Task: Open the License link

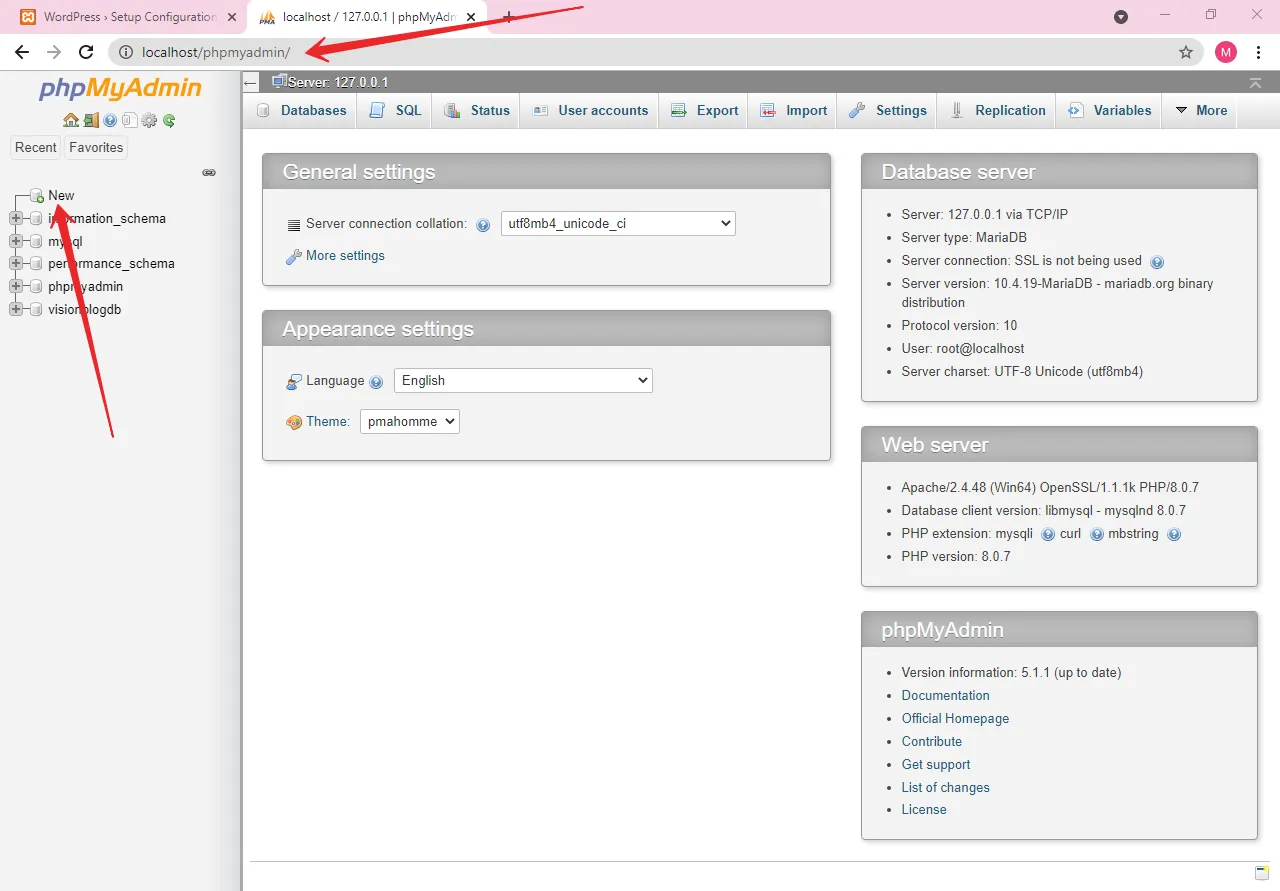Action: [923, 809]
